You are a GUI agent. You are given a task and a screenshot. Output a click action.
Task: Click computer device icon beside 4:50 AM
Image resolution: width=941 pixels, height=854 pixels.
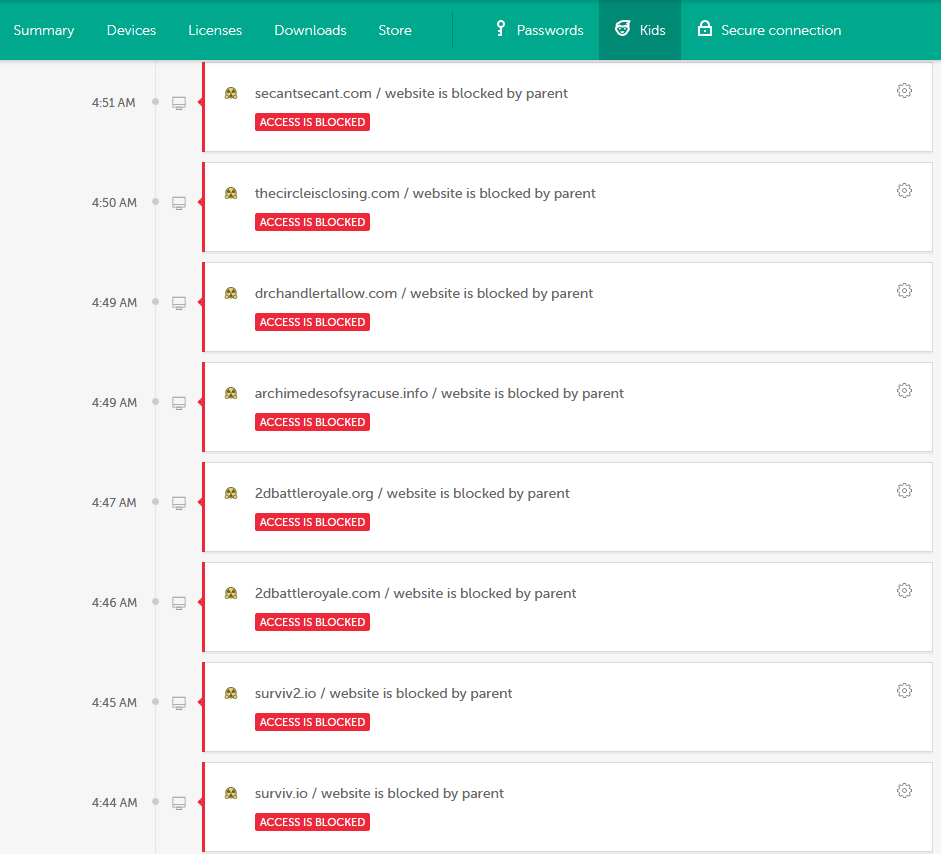tap(179, 203)
